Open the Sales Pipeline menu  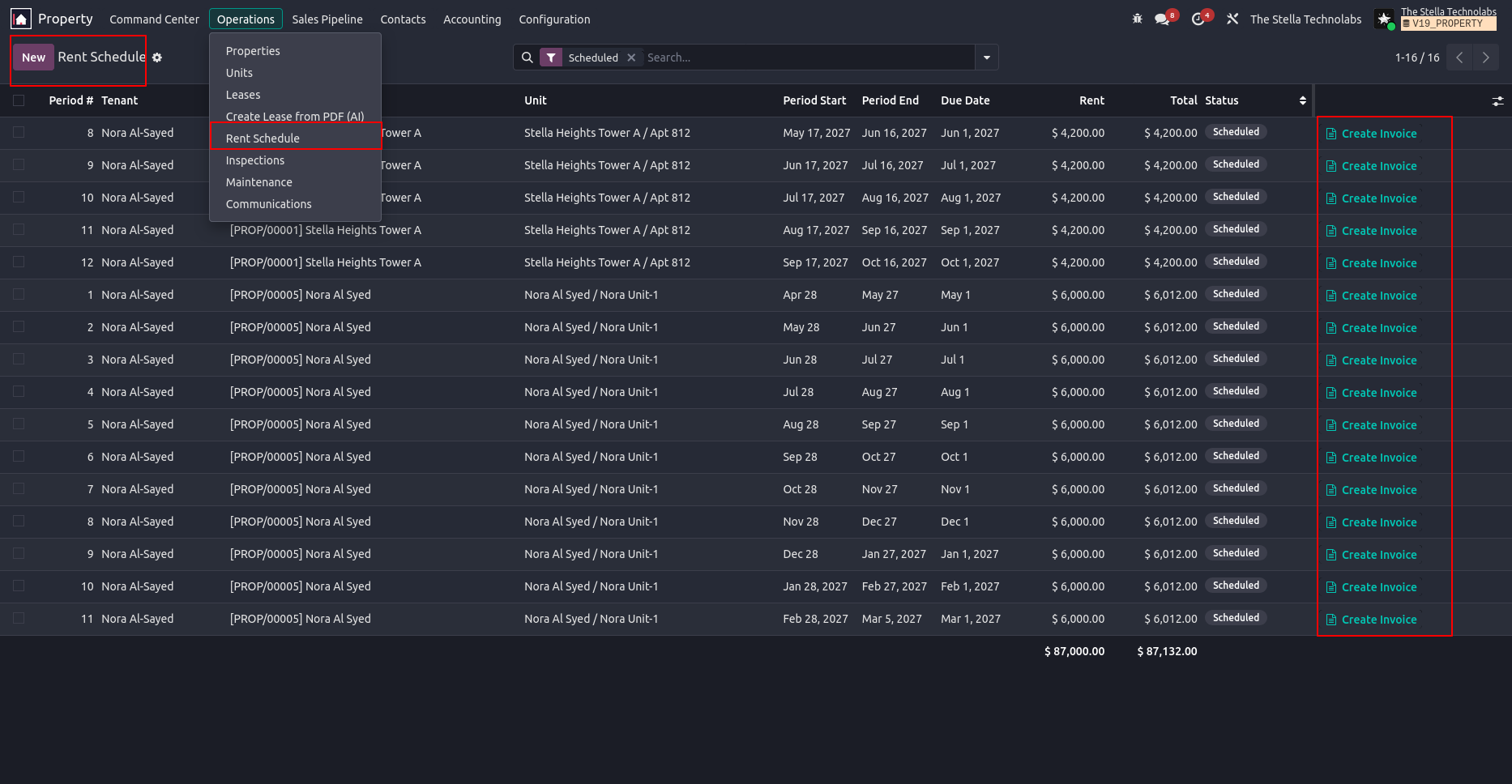click(327, 19)
